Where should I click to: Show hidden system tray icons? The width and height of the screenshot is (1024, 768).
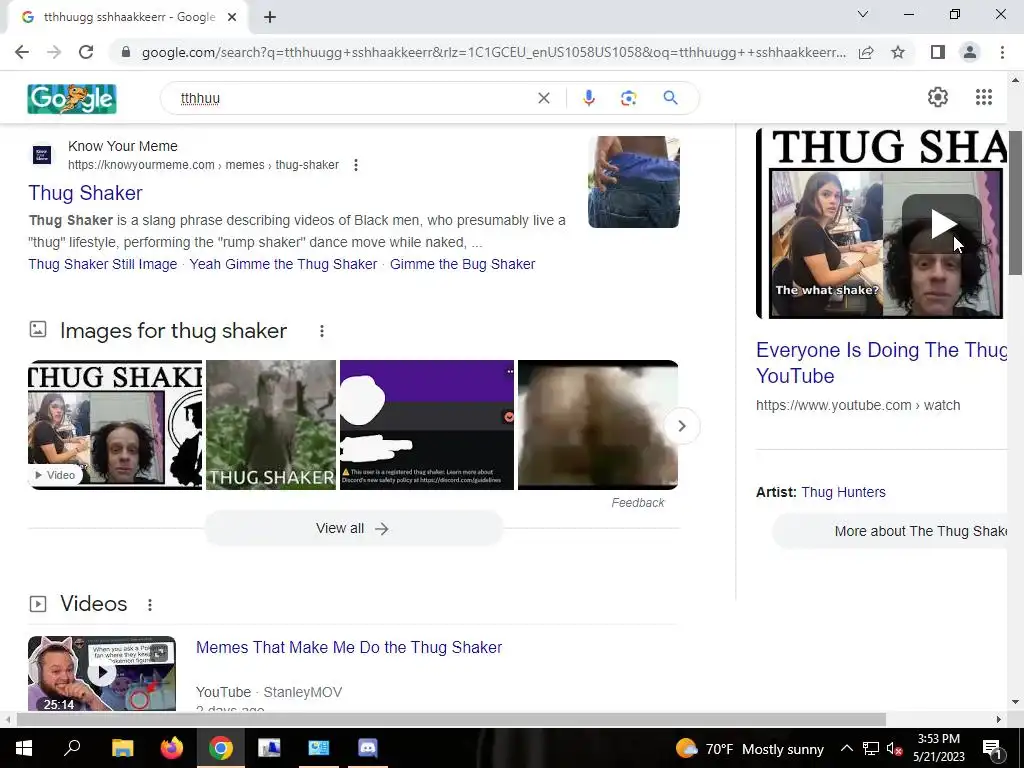tap(846, 748)
